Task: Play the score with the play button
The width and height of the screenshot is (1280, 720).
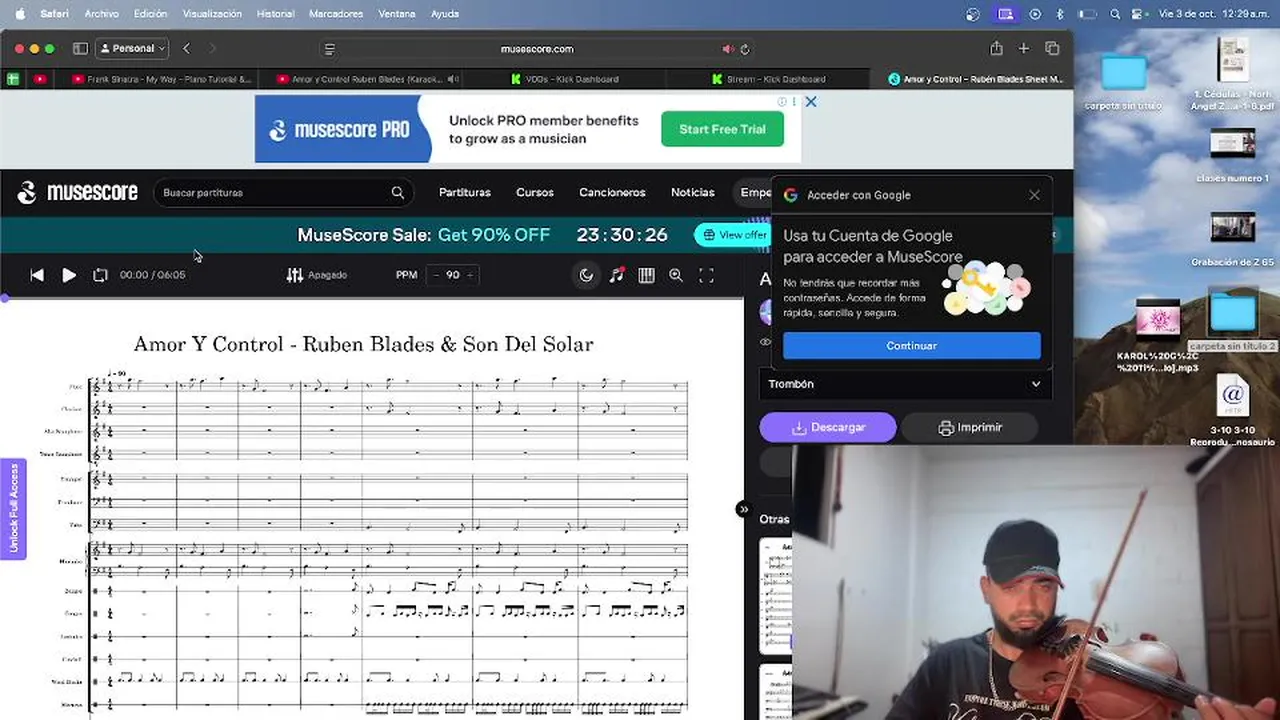Action: pos(69,275)
